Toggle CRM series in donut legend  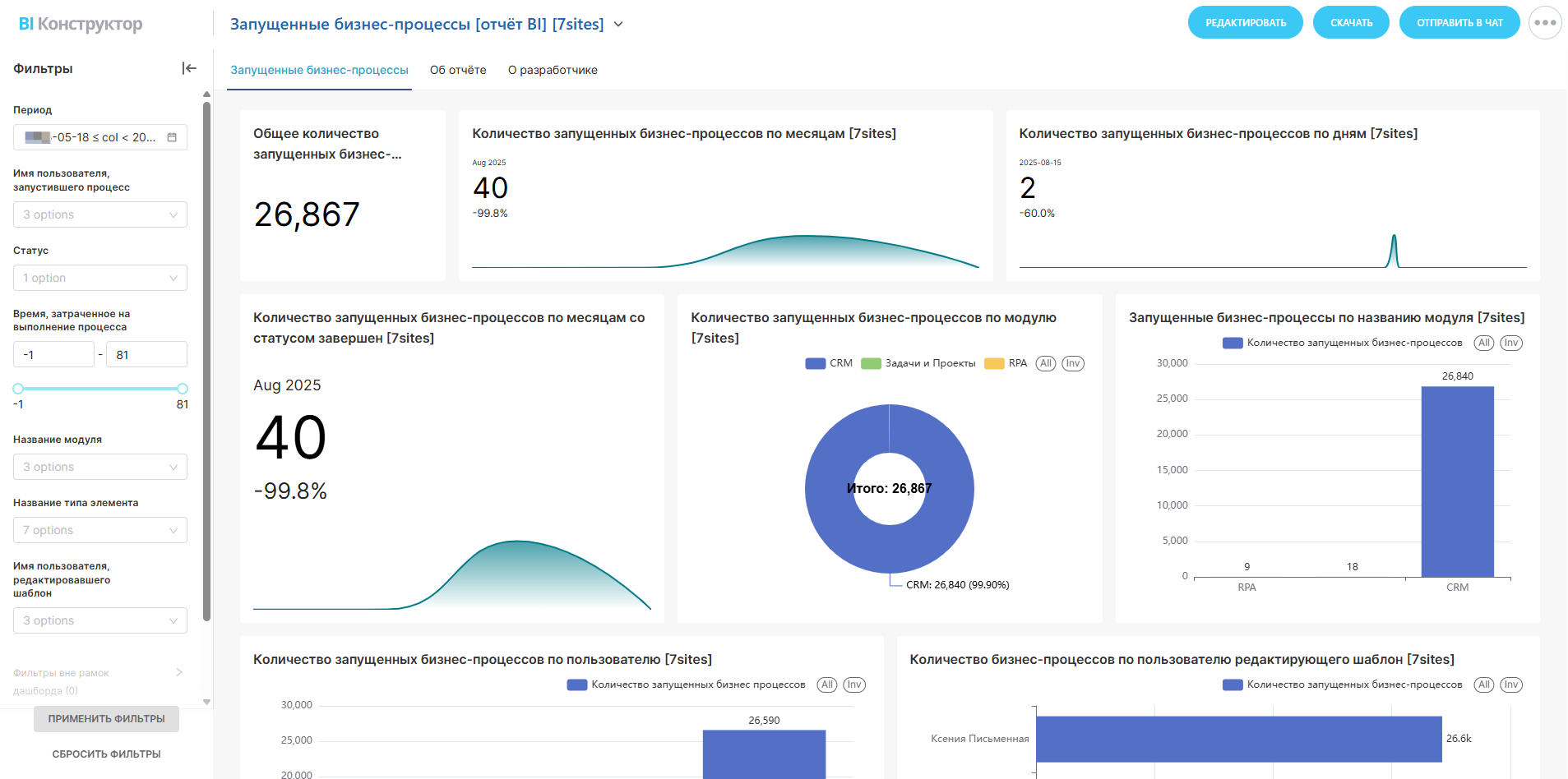point(829,363)
